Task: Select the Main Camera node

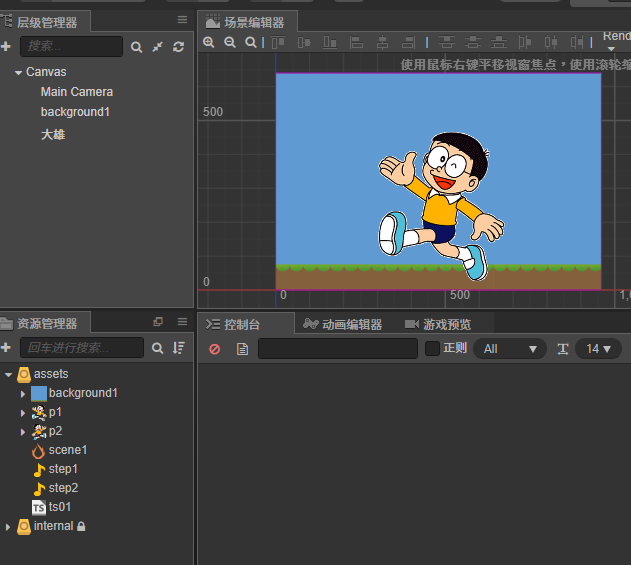Action: (76, 92)
